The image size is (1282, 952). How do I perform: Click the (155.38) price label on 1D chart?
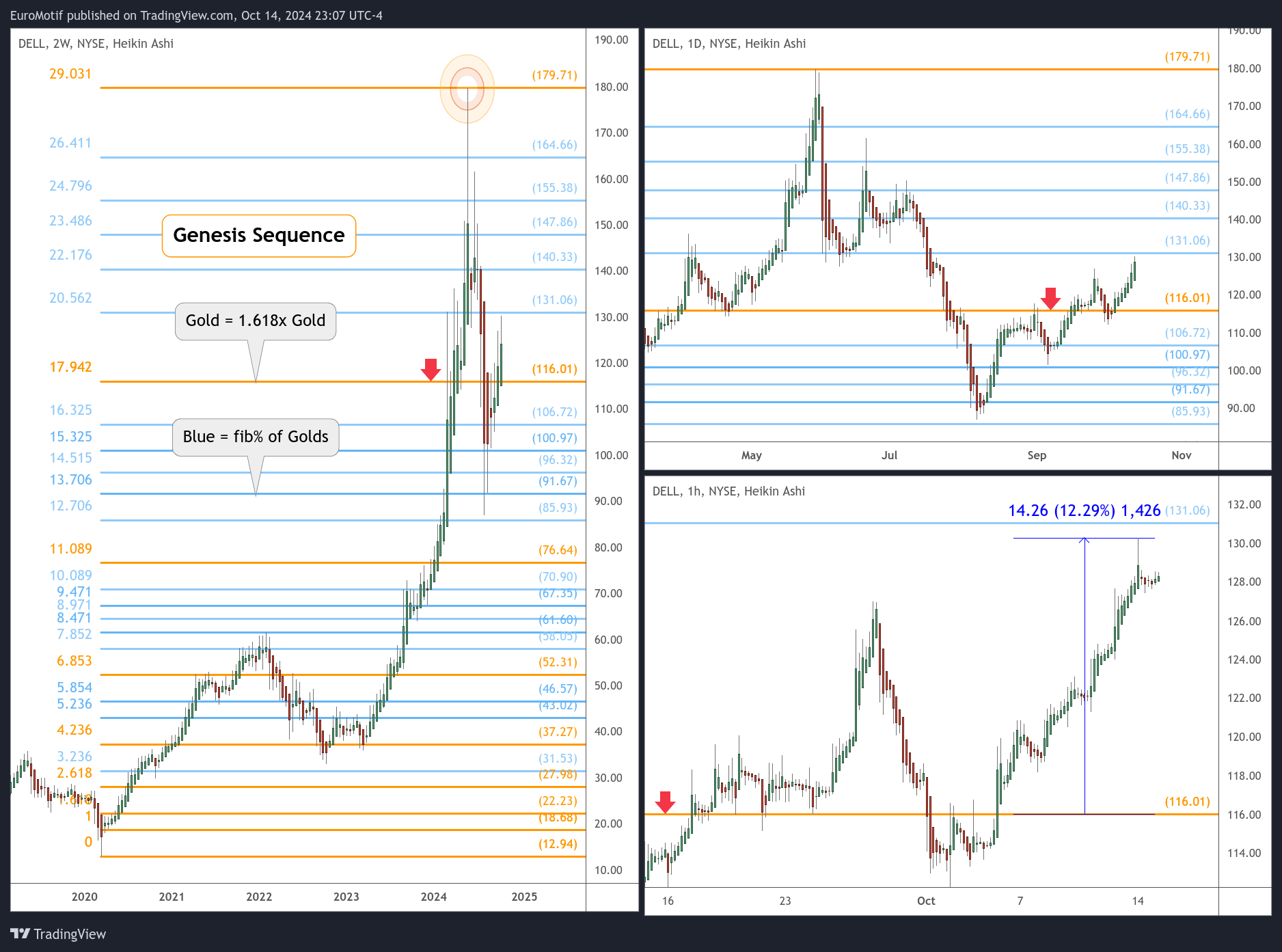coord(1188,149)
